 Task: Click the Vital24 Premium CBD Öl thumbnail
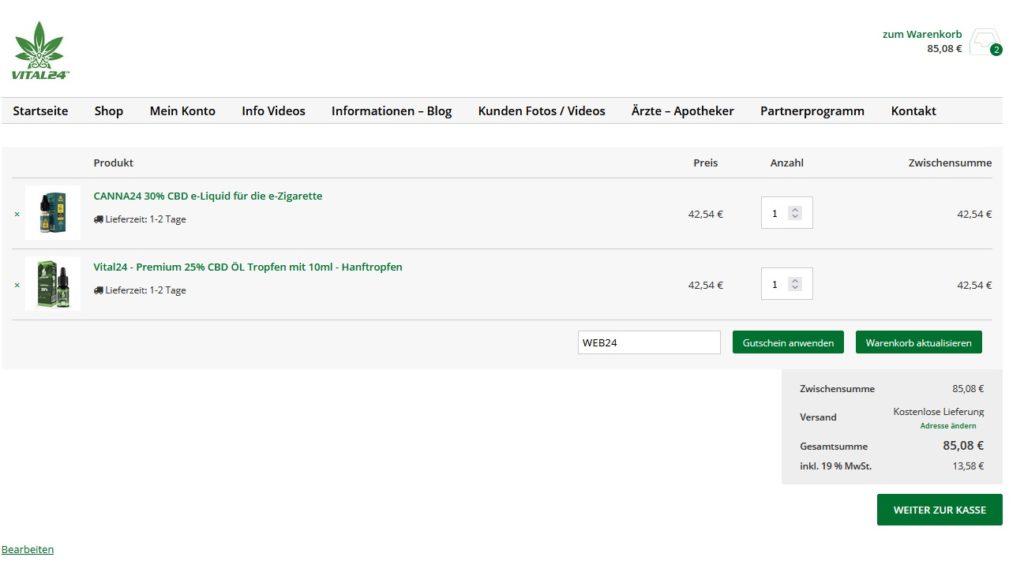point(53,284)
